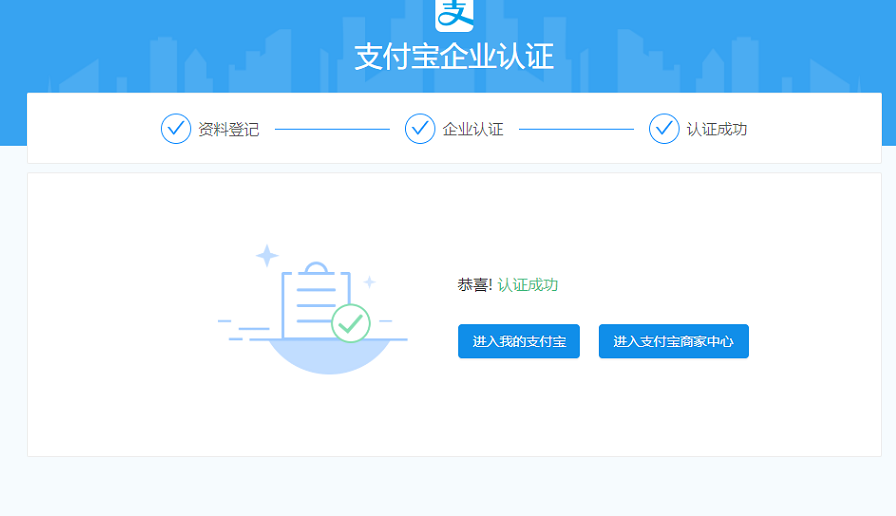Click the 企业认证 step checkmark icon

tap(420, 129)
